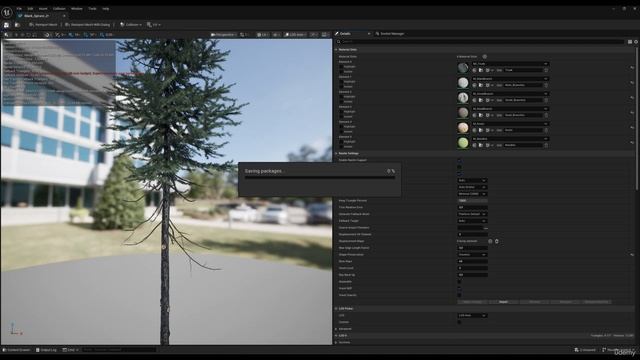Click the green Element 5 material thumbnail

[x=463, y=142]
